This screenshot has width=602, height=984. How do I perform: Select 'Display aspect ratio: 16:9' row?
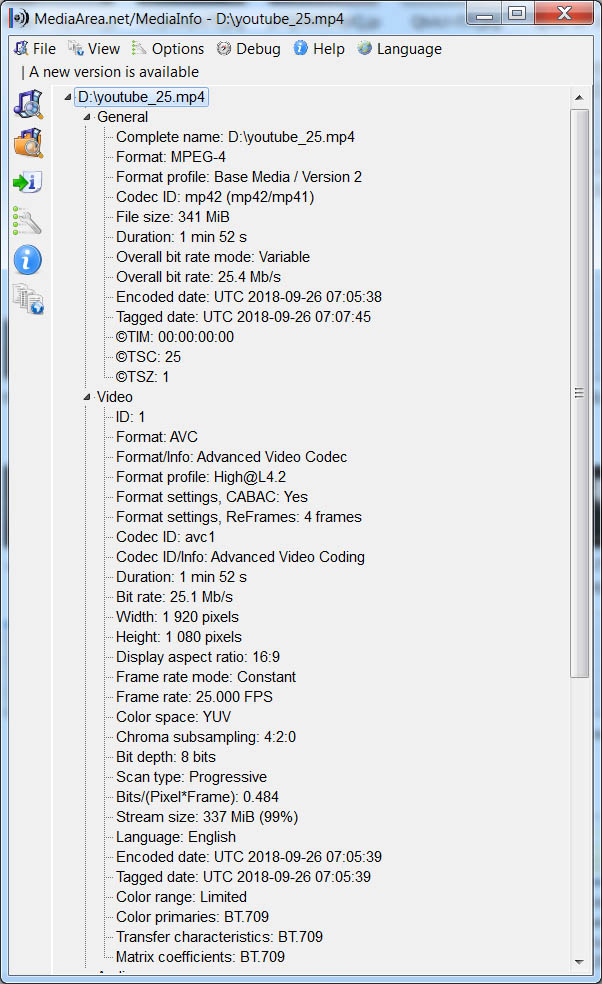pyautogui.click(x=198, y=658)
